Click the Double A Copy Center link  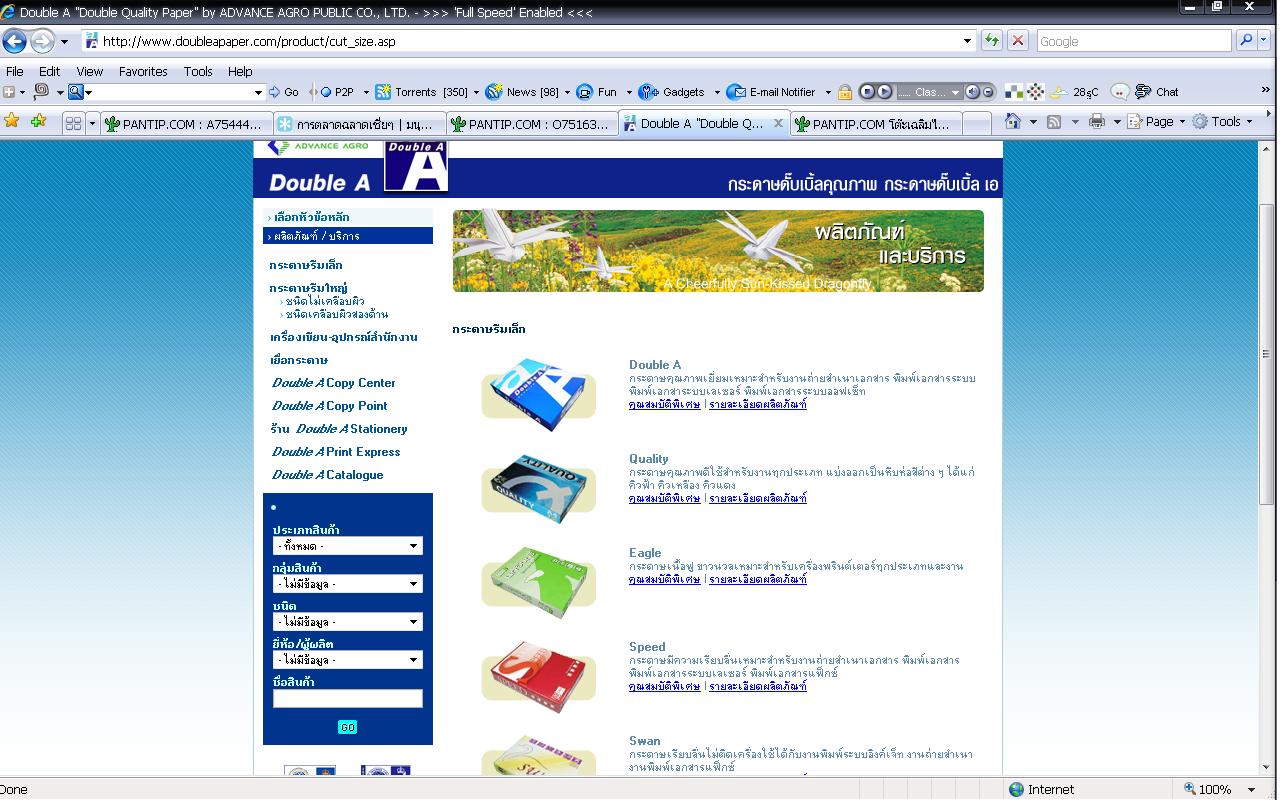click(x=333, y=383)
